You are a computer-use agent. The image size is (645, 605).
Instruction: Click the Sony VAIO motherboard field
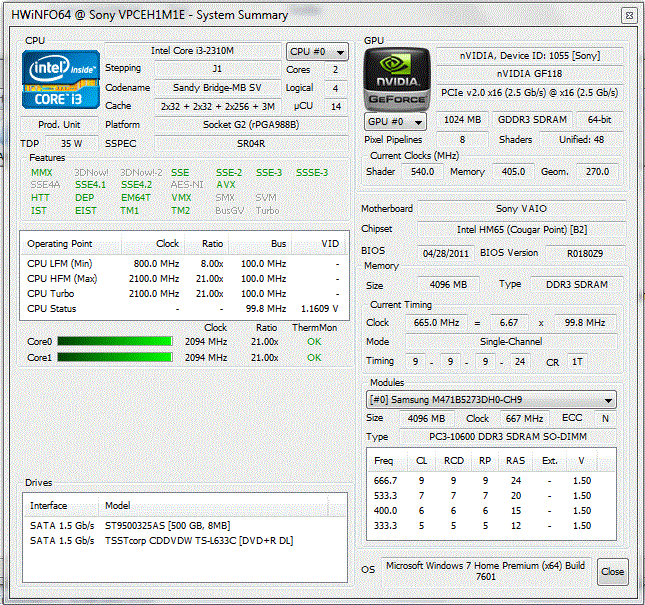point(521,209)
